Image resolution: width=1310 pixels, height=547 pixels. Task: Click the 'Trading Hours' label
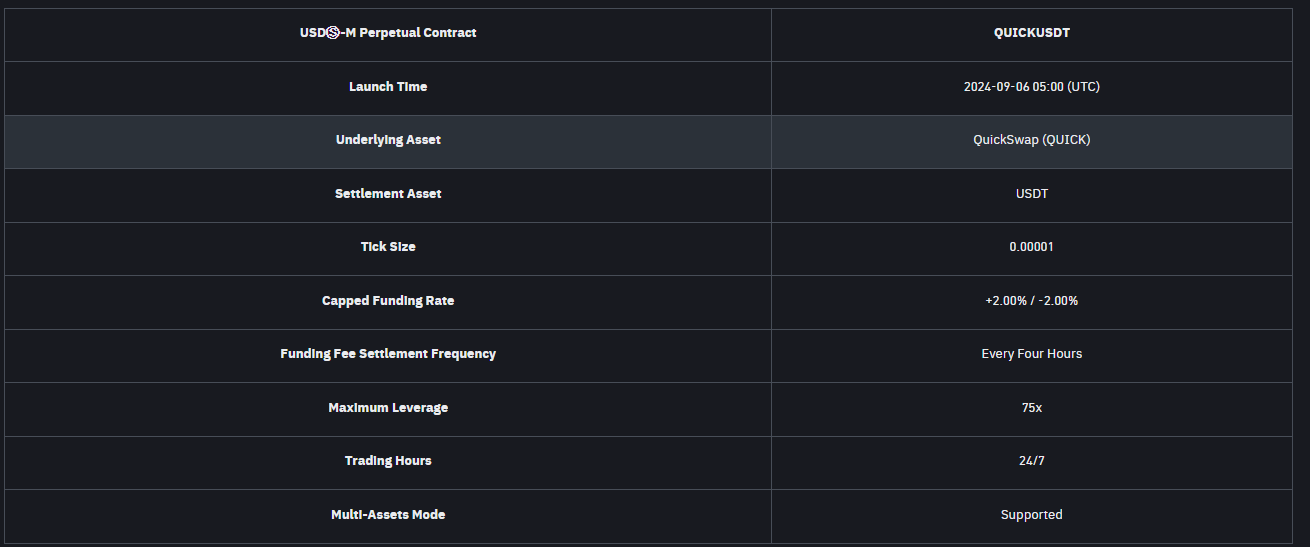[388, 461]
